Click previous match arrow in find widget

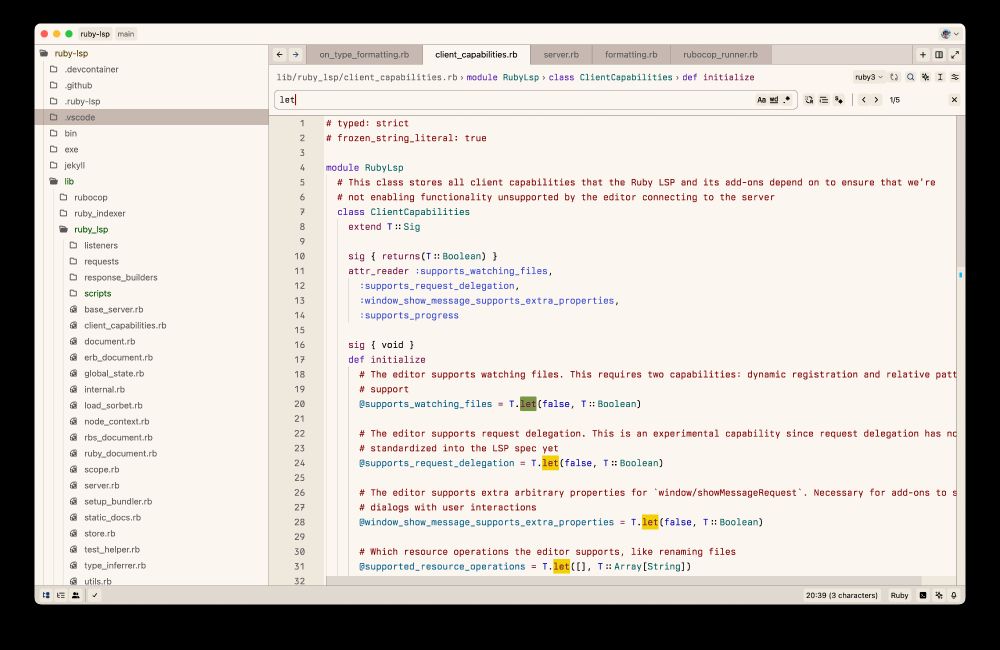[864, 99]
